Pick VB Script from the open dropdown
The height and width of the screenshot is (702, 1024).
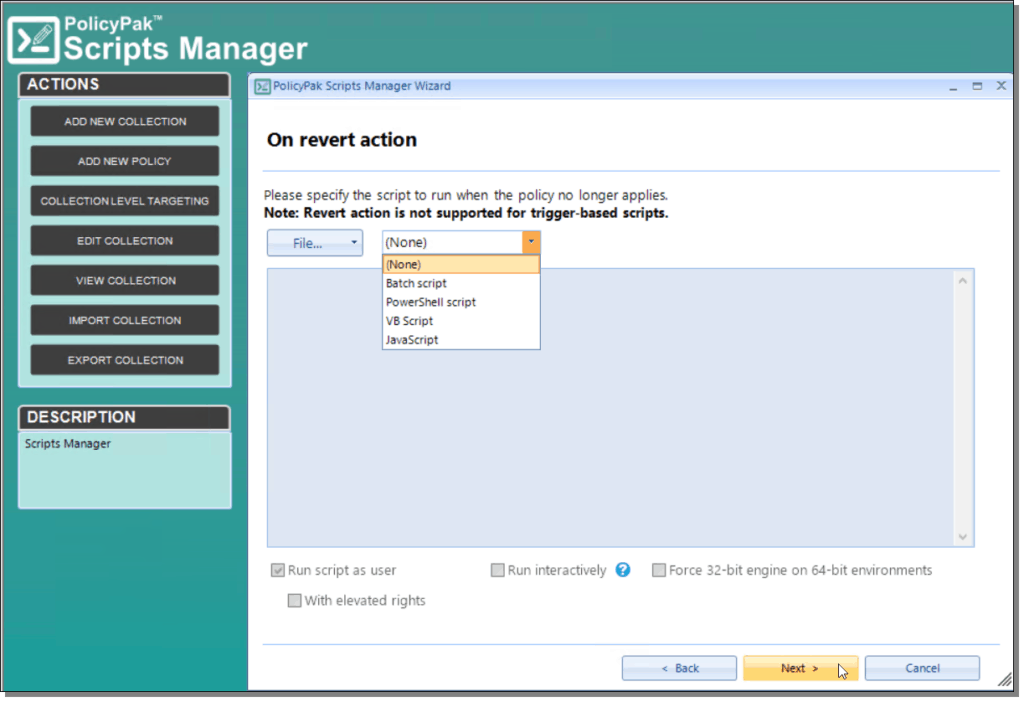(408, 320)
